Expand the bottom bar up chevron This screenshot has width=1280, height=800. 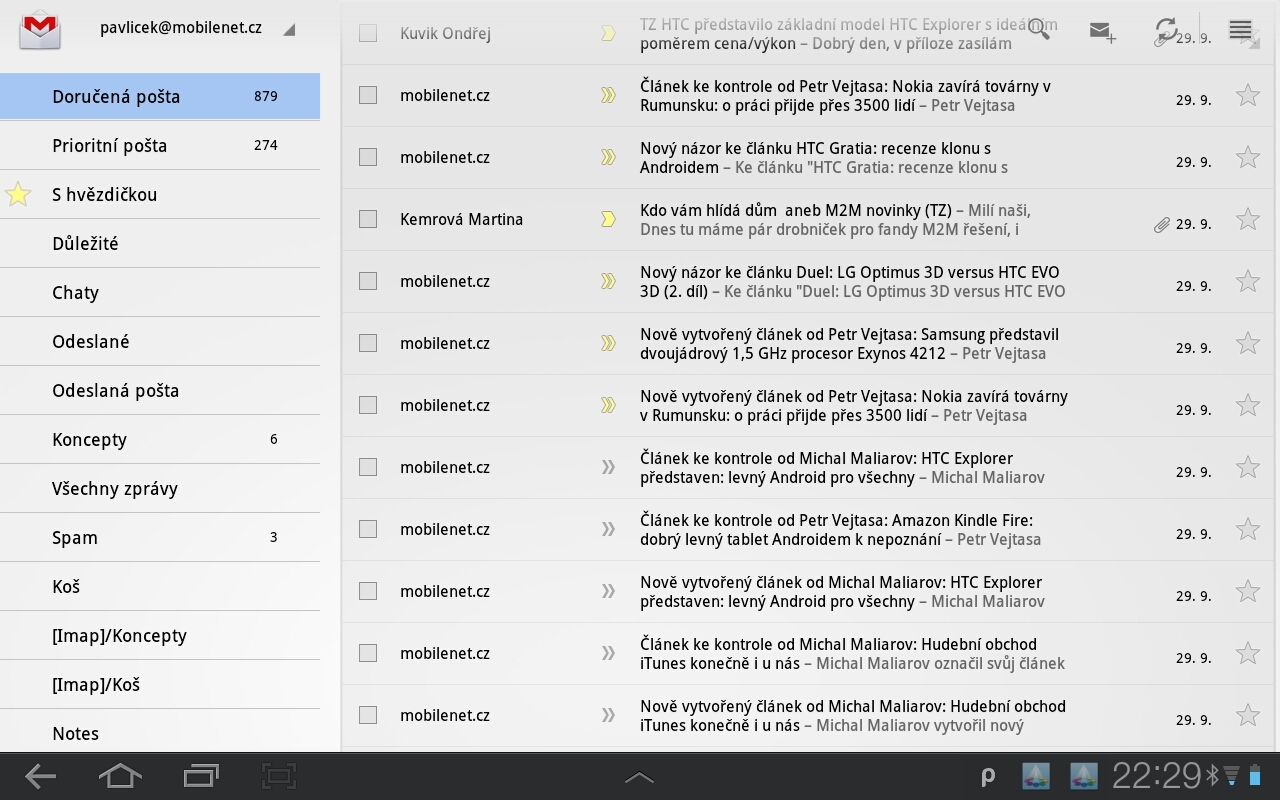click(x=639, y=777)
